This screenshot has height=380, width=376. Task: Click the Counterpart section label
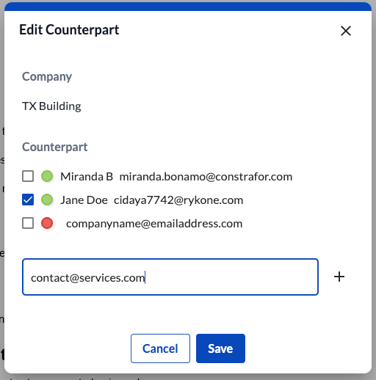tap(55, 147)
